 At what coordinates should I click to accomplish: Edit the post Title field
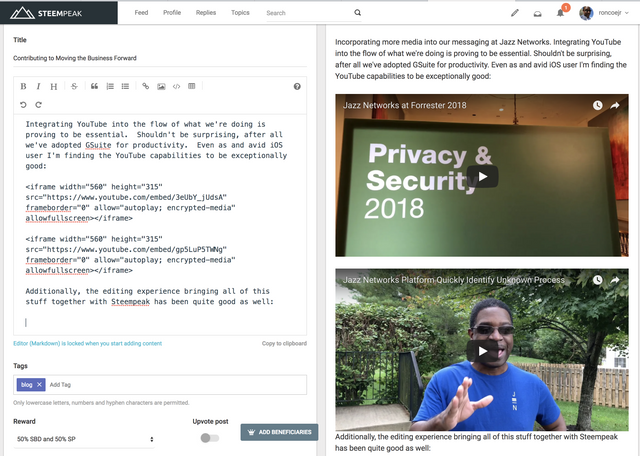pyautogui.click(x=160, y=58)
